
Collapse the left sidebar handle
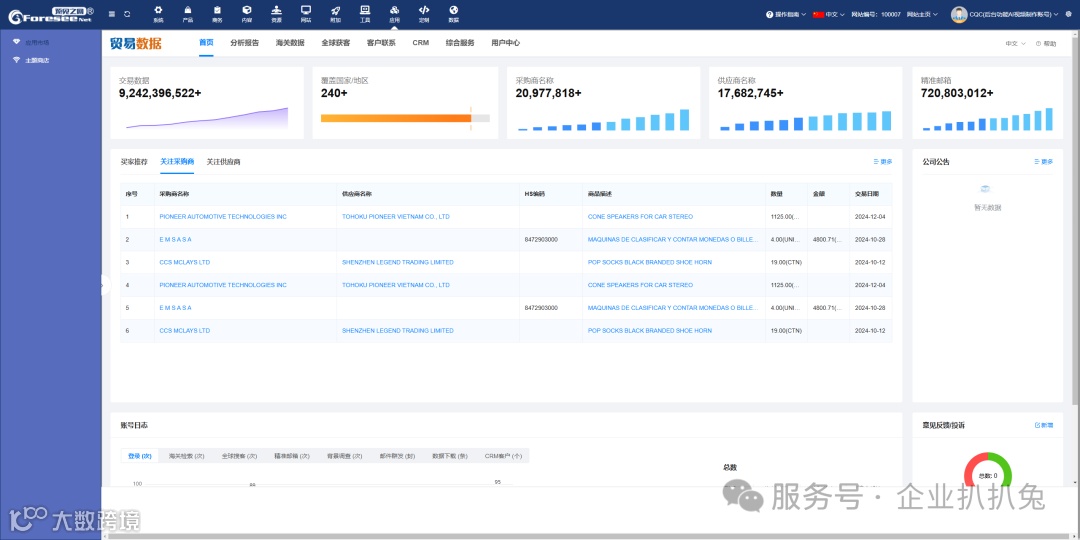click(105, 285)
